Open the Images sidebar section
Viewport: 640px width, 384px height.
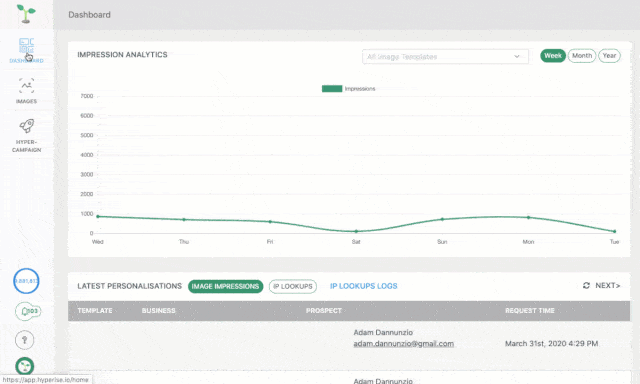pyautogui.click(x=26, y=91)
